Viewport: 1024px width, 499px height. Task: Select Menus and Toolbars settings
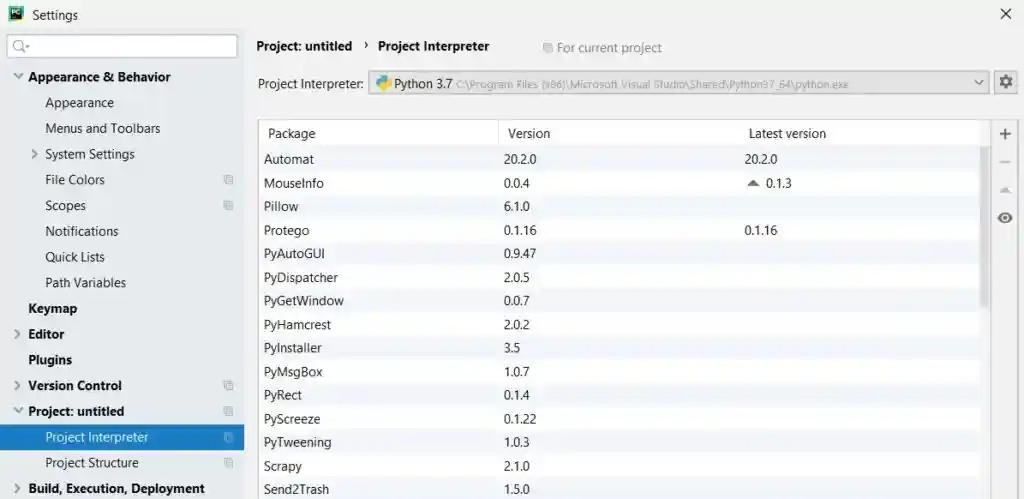coord(102,128)
